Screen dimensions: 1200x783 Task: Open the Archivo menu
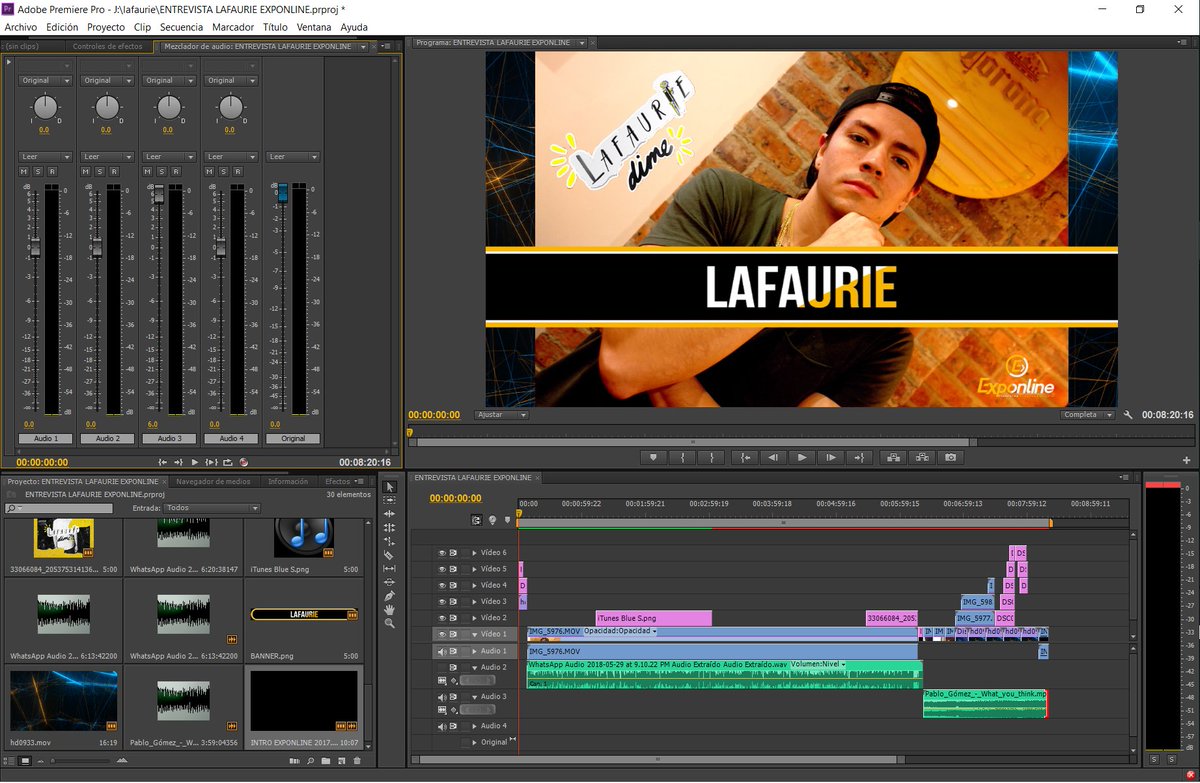click(x=21, y=27)
